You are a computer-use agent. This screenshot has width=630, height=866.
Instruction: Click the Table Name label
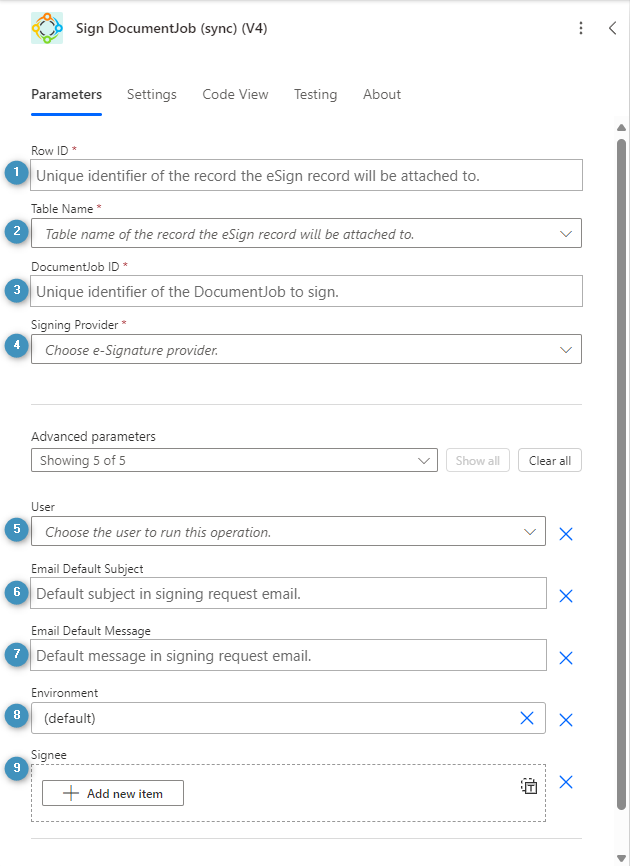pos(62,209)
